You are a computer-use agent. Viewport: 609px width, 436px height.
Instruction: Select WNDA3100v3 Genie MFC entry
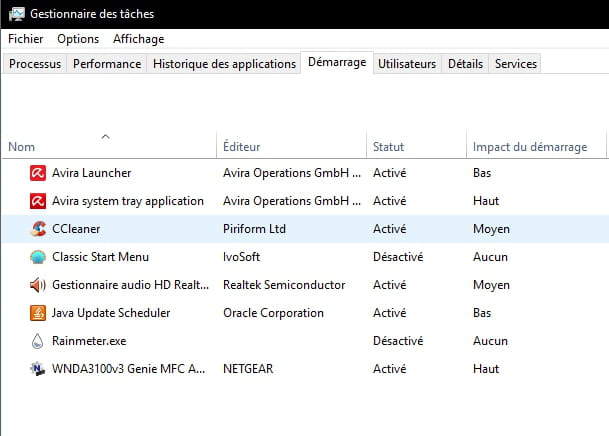(x=129, y=369)
